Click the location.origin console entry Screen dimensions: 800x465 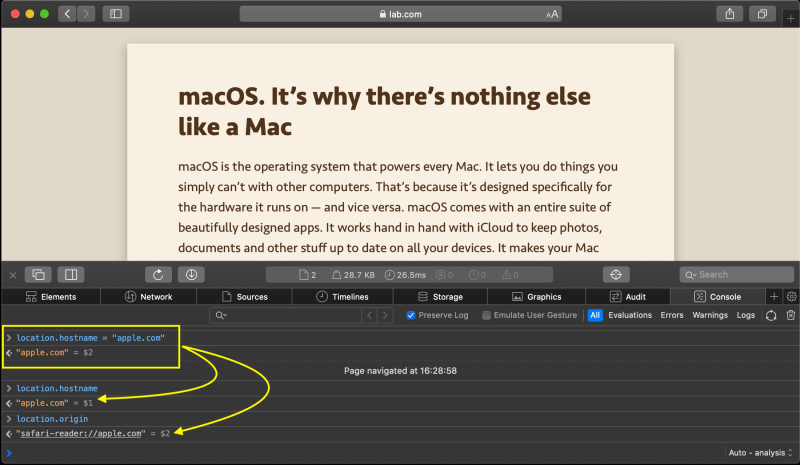click(x=52, y=419)
